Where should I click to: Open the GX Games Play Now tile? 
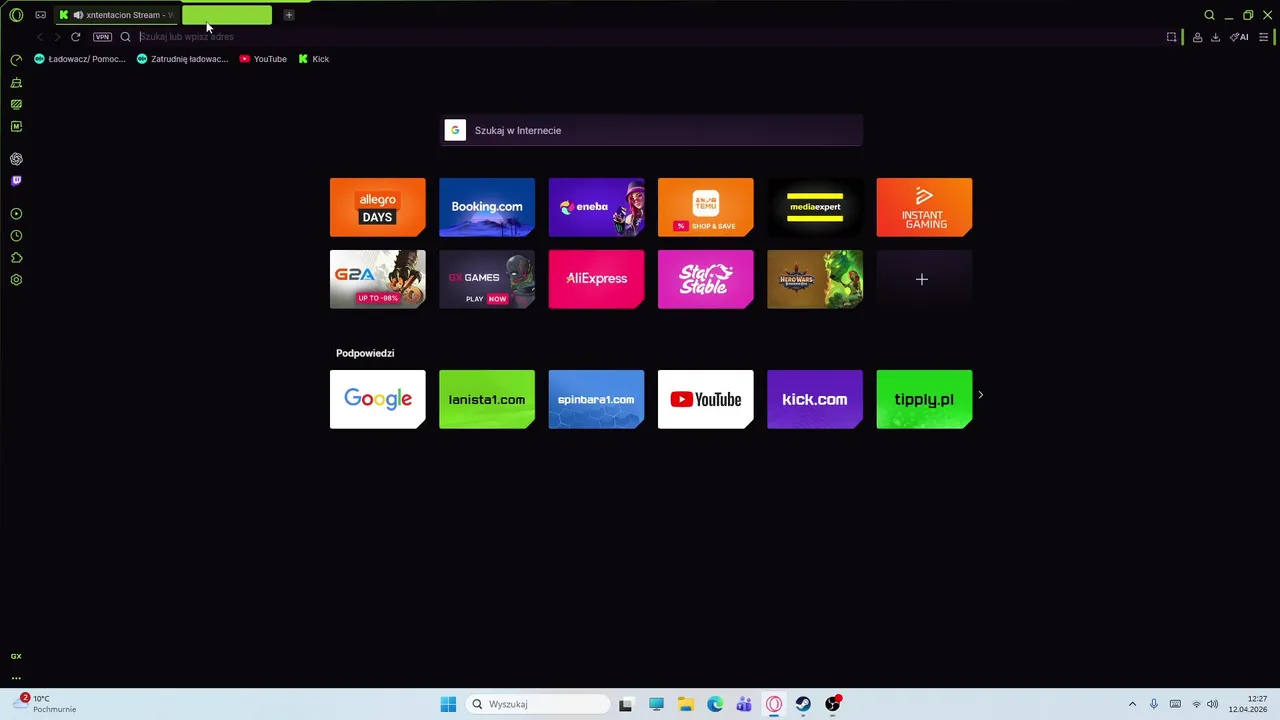pos(487,279)
